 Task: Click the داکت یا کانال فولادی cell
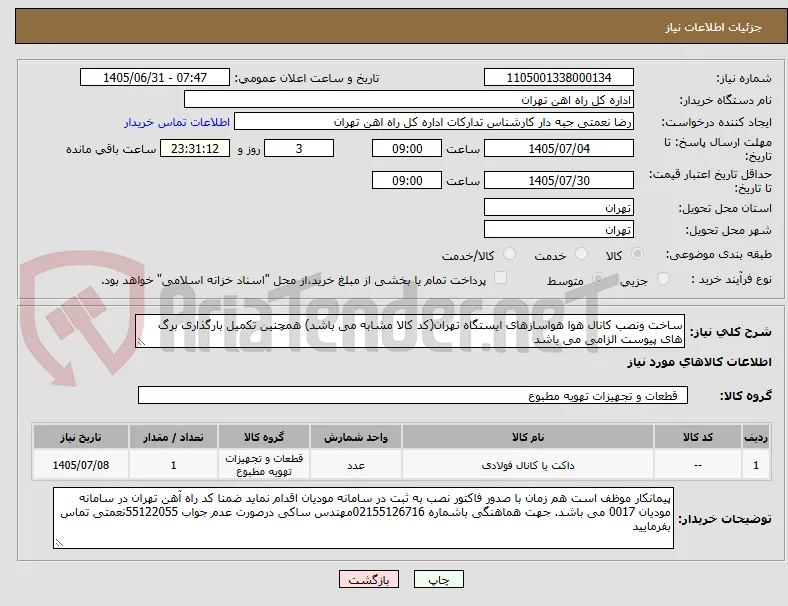click(x=528, y=465)
